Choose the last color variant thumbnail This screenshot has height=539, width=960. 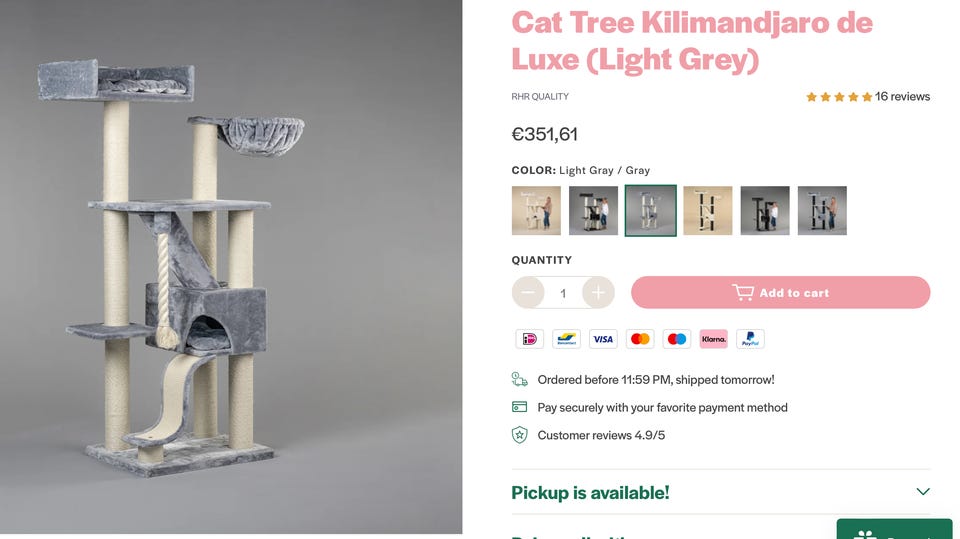click(x=822, y=211)
